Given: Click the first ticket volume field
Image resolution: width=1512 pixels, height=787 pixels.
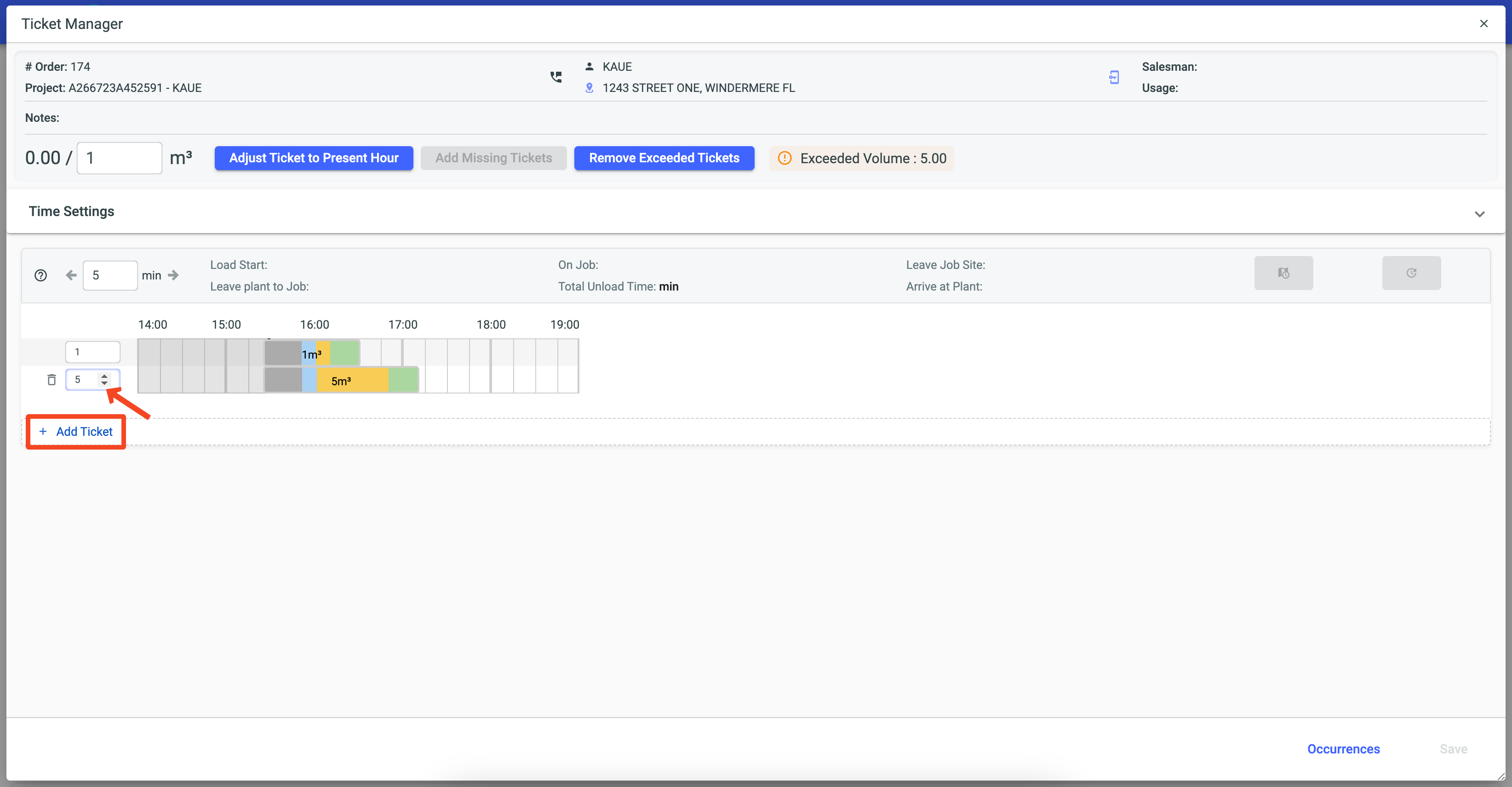Looking at the screenshot, I should click(93, 352).
